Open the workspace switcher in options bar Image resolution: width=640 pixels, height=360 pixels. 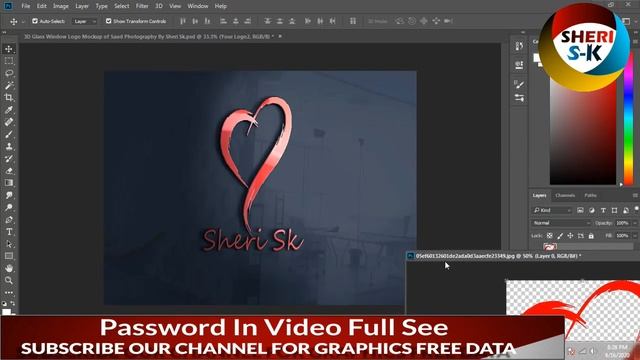(x=627, y=21)
